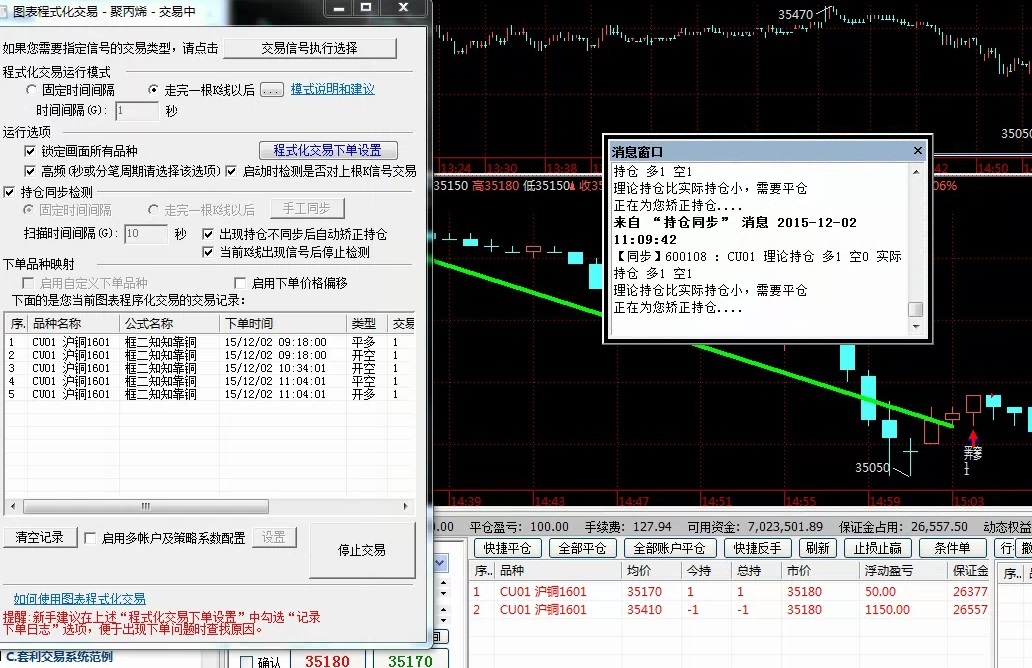Enable 启用下单价格偏移 checkbox
The width and height of the screenshot is (1032, 668).
[x=240, y=283]
